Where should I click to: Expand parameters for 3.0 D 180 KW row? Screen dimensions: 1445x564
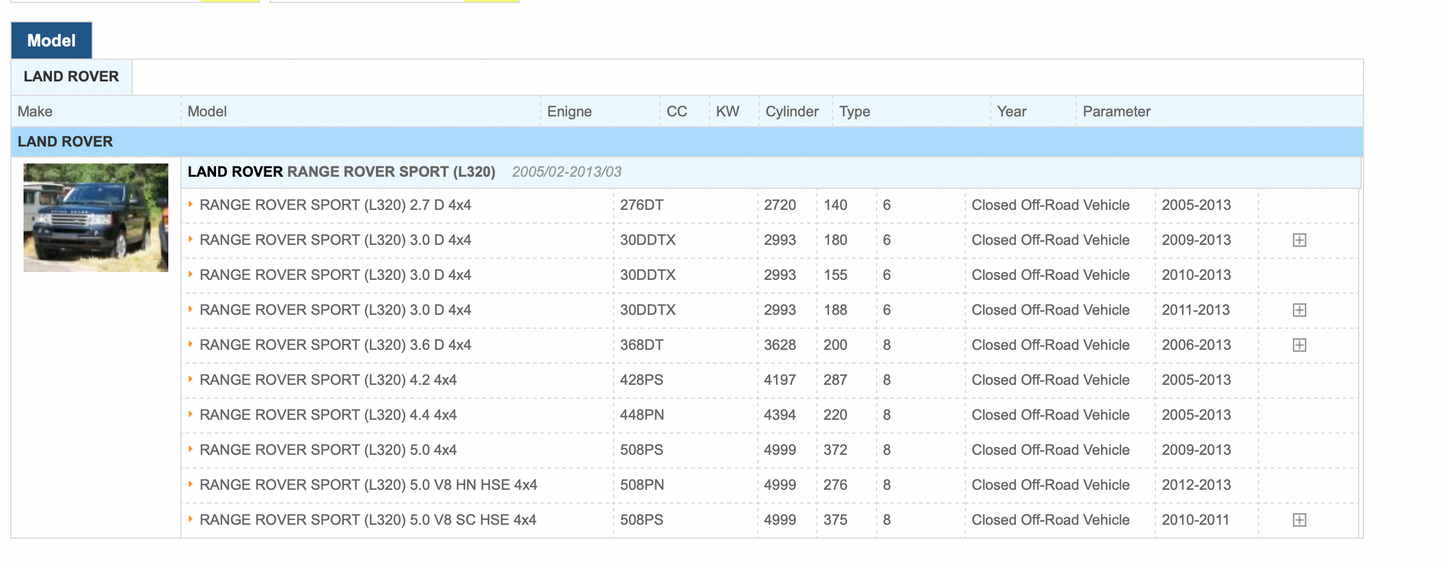1299,240
